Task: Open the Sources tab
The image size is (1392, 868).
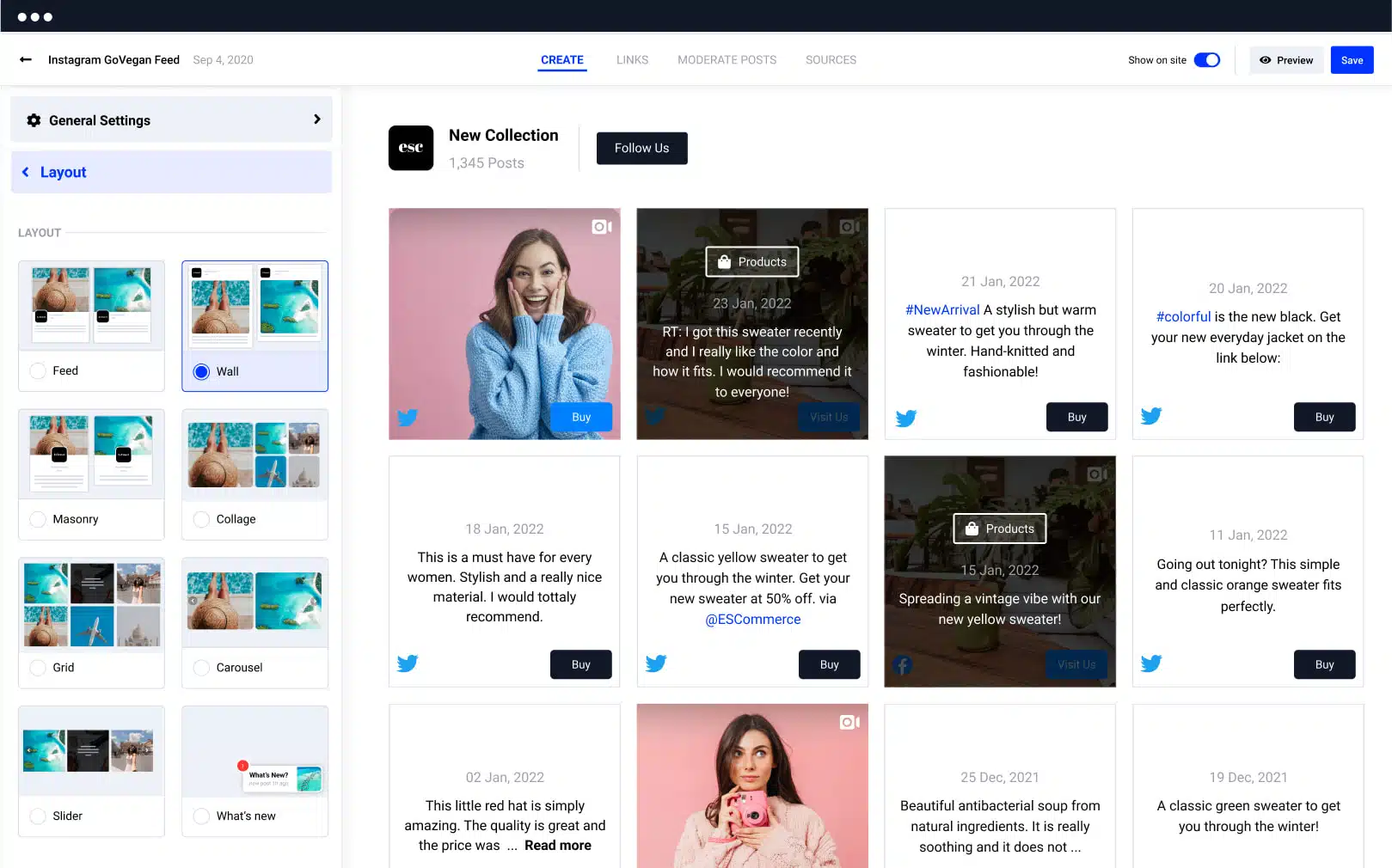Action: 831,60
